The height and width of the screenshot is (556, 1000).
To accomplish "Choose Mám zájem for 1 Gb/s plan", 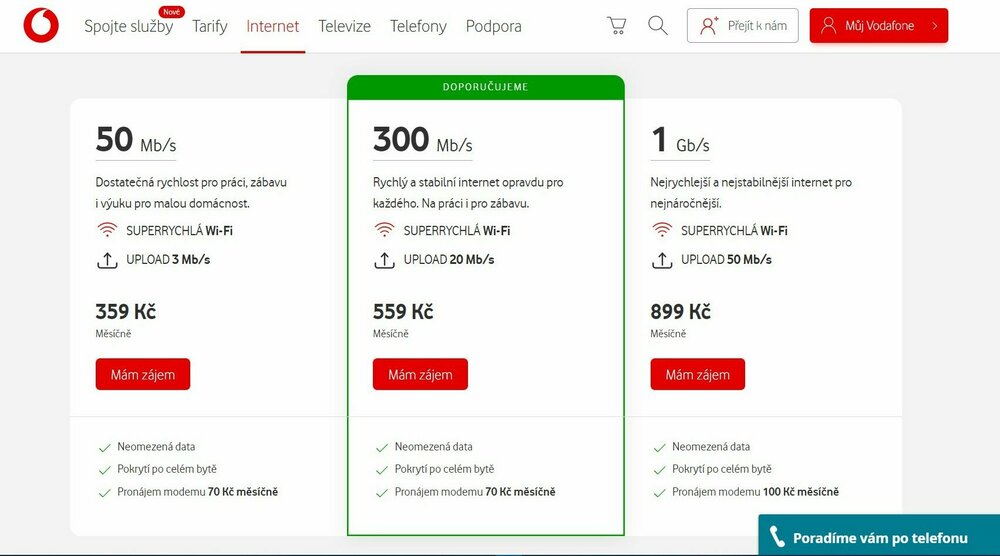I will point(697,375).
